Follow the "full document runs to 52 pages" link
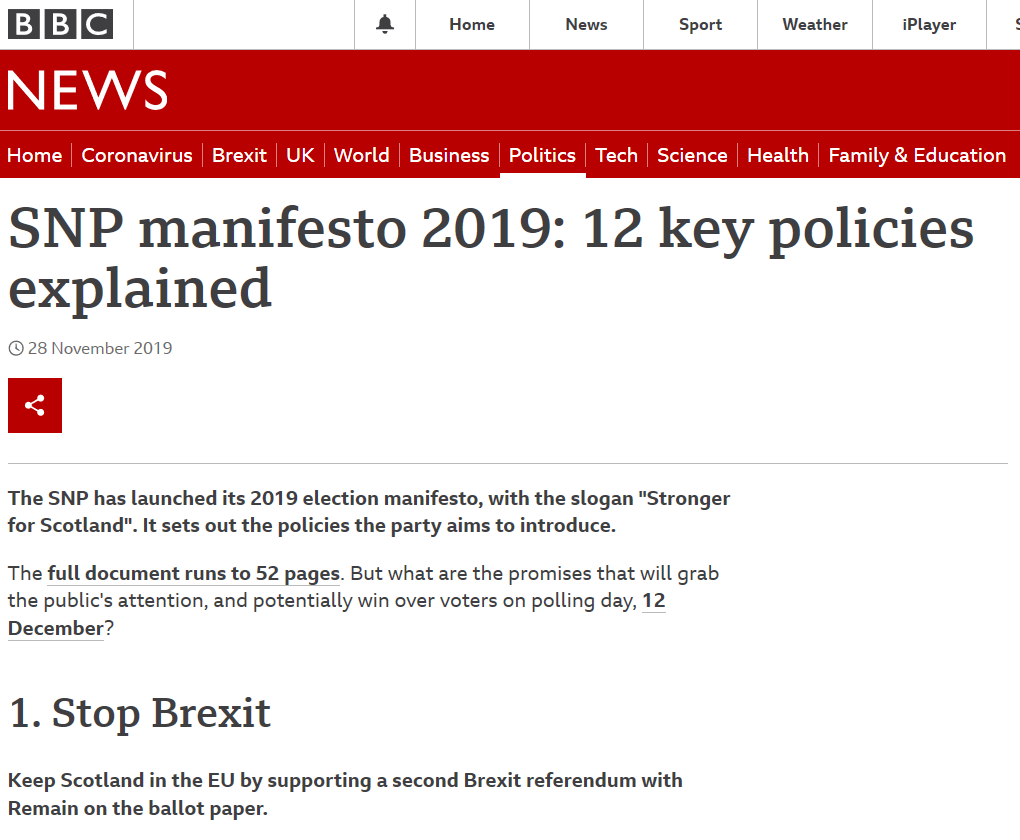 click(194, 574)
